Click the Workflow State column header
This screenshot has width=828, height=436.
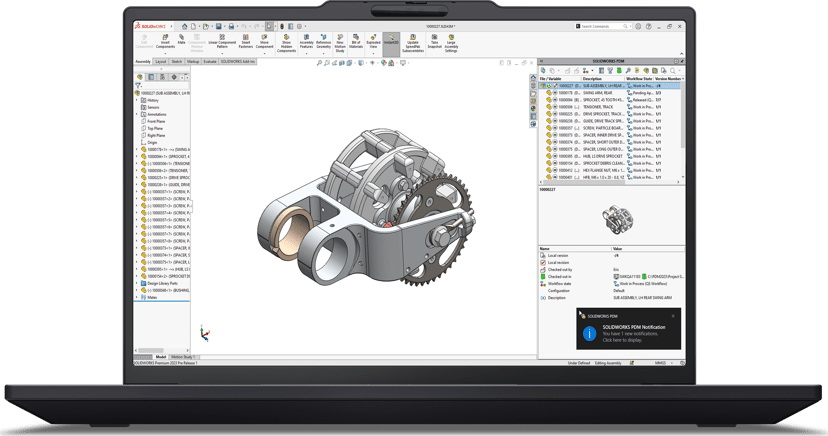click(639, 79)
